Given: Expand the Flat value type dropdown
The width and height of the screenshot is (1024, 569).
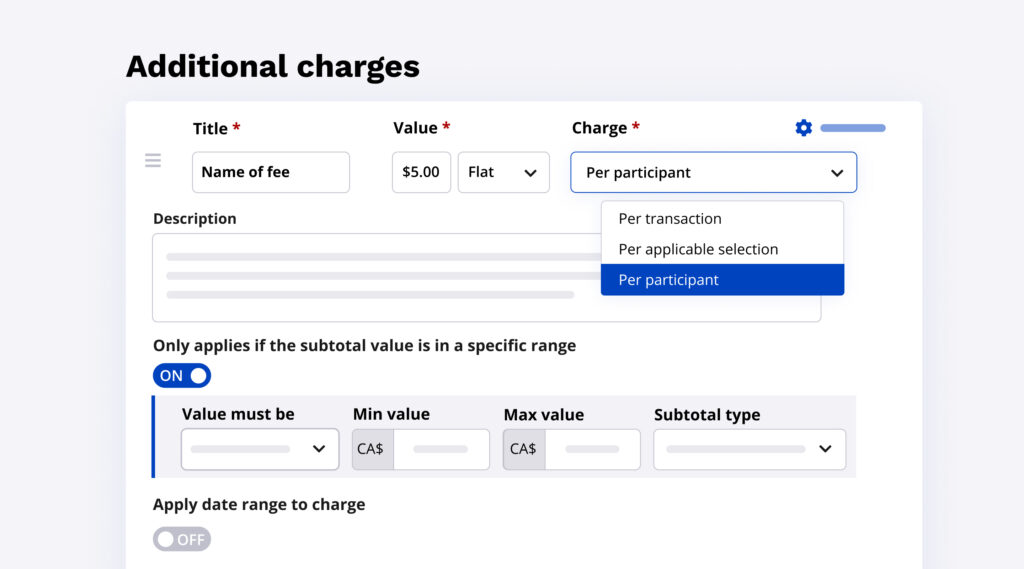Looking at the screenshot, I should [503, 172].
